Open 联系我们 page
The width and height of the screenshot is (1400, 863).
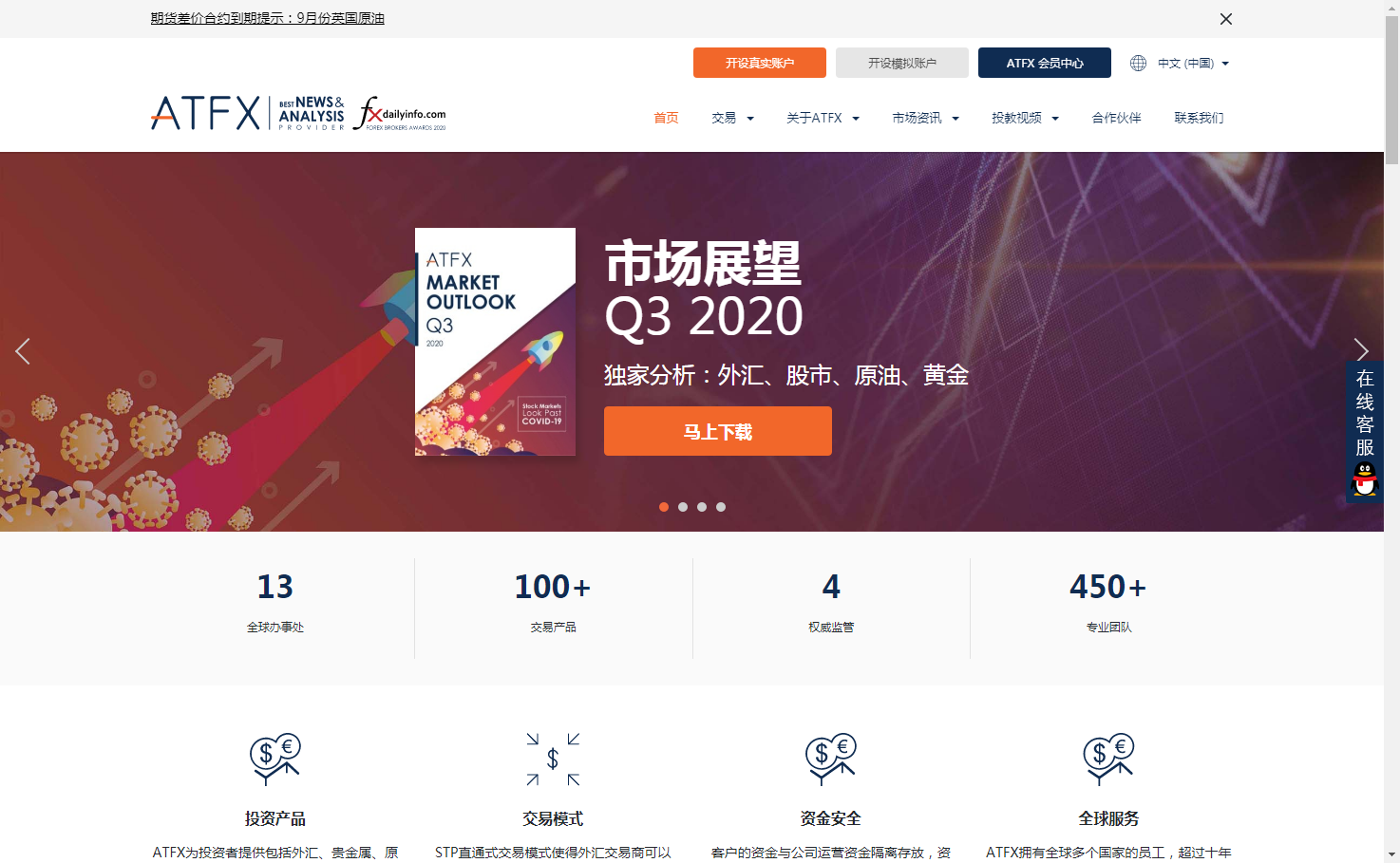[1199, 118]
